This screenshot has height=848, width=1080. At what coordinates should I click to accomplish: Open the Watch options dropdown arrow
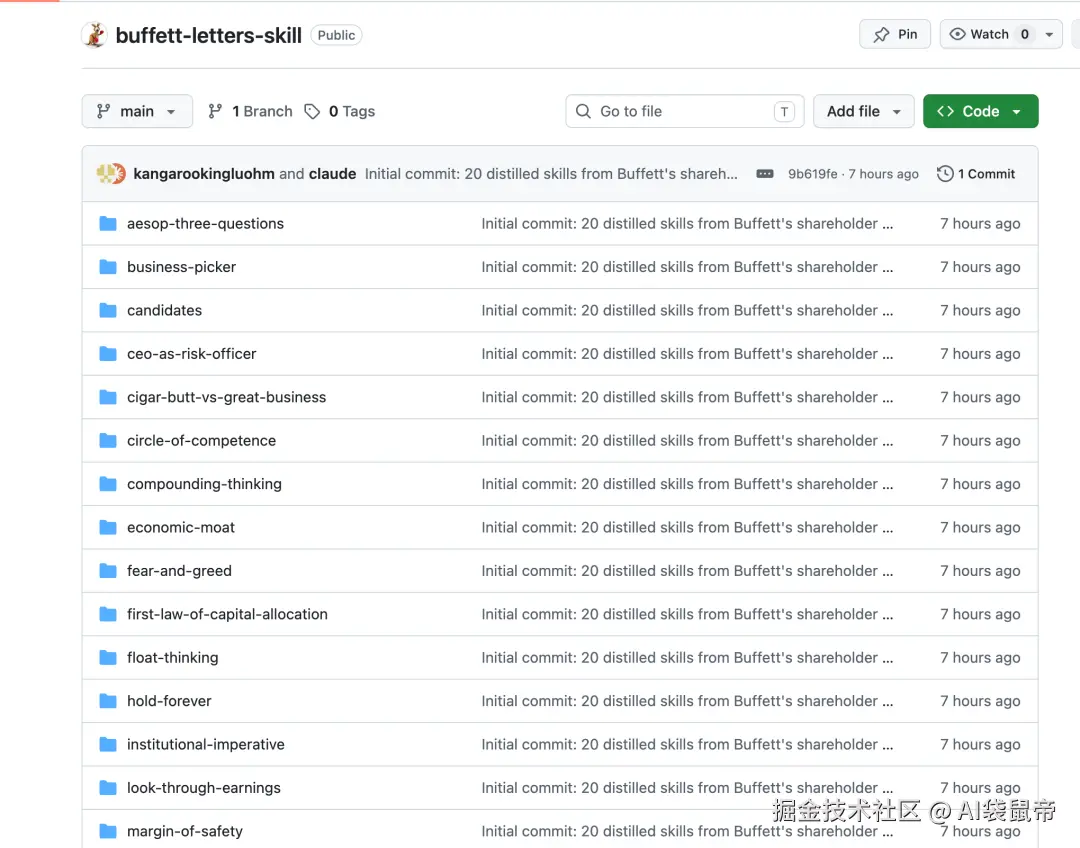coord(1049,34)
